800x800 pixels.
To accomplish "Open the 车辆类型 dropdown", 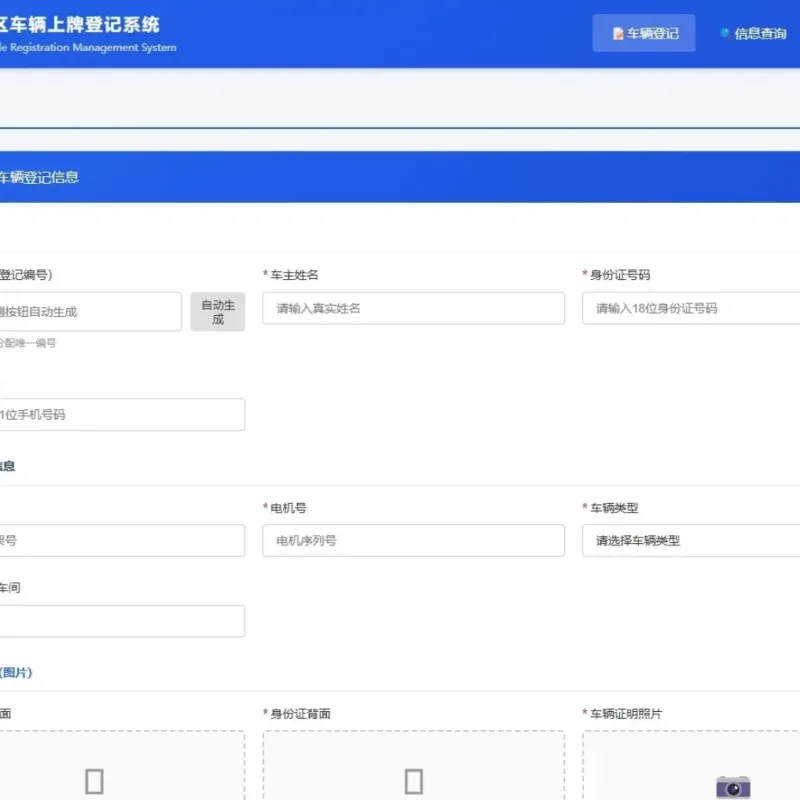I will [x=691, y=540].
